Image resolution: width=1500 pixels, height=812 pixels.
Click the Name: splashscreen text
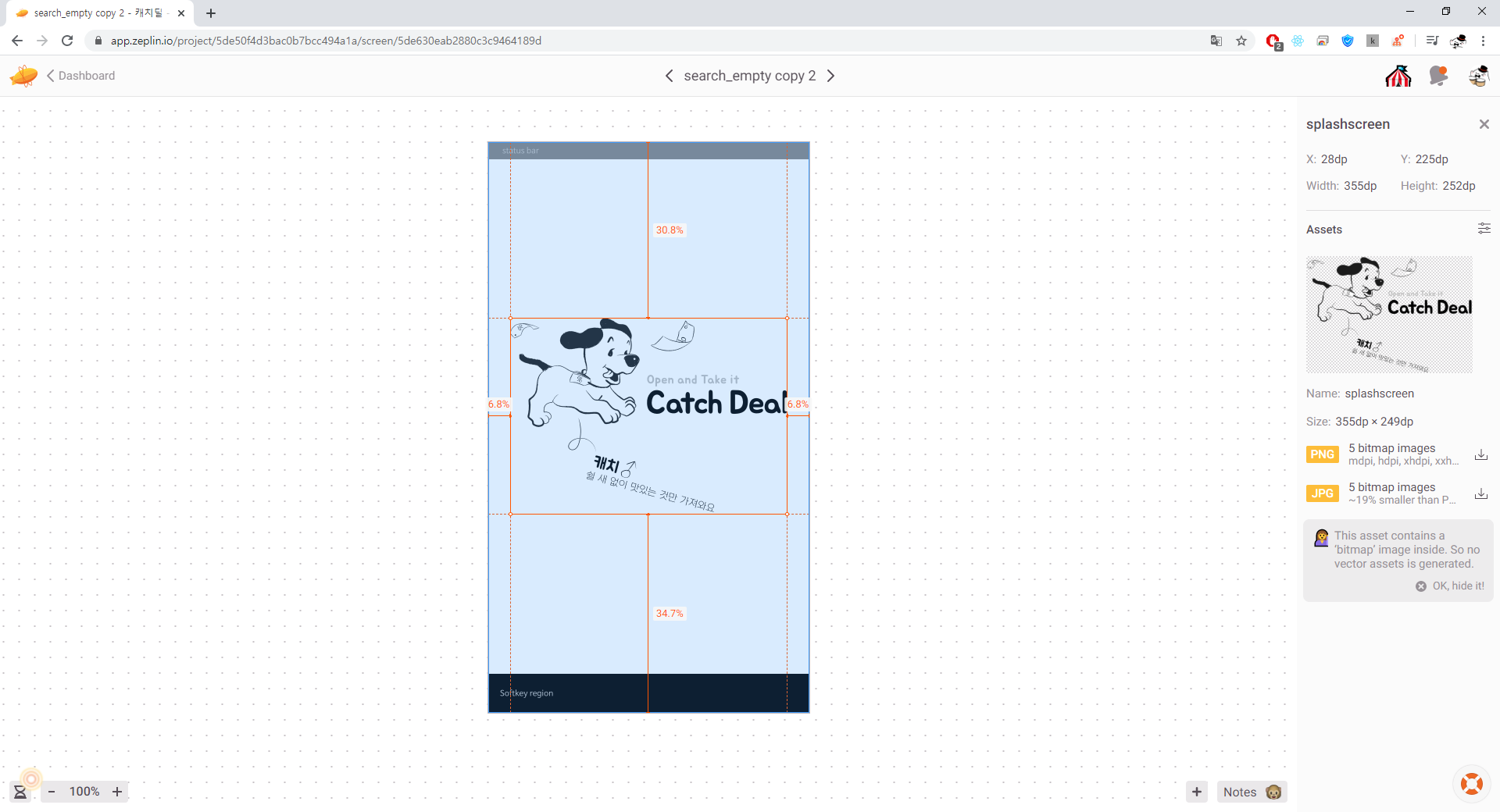[x=1360, y=394]
